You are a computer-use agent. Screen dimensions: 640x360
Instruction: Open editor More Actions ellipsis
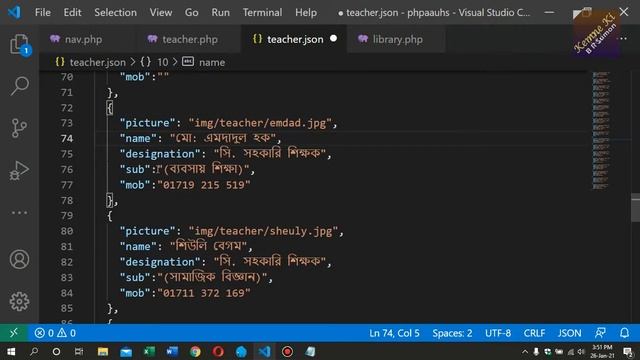click(x=623, y=39)
